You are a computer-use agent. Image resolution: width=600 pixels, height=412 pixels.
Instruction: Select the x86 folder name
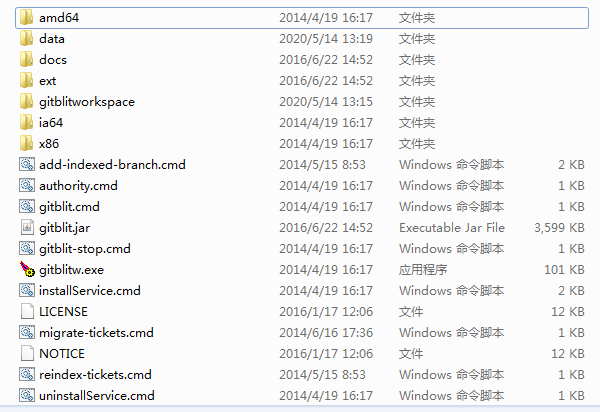pyautogui.click(x=49, y=144)
